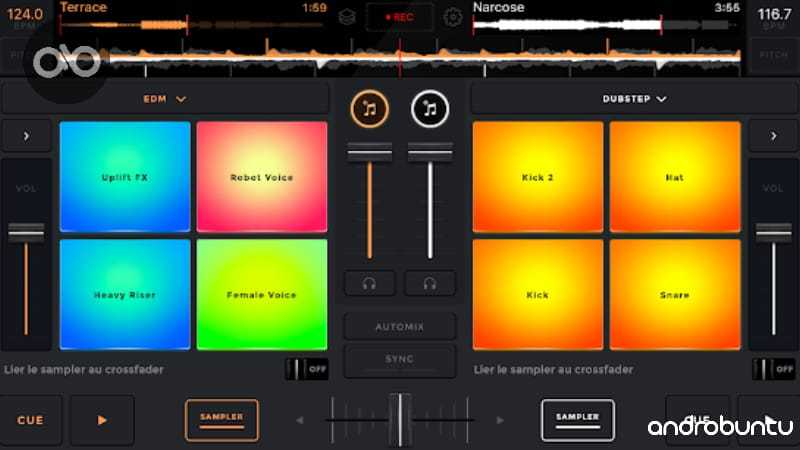
Task: Trigger the Hat pad
Action: click(675, 177)
